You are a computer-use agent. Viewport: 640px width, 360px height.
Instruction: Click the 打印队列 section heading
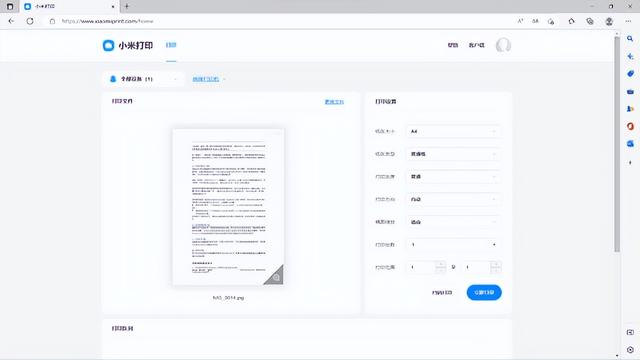pos(122,328)
